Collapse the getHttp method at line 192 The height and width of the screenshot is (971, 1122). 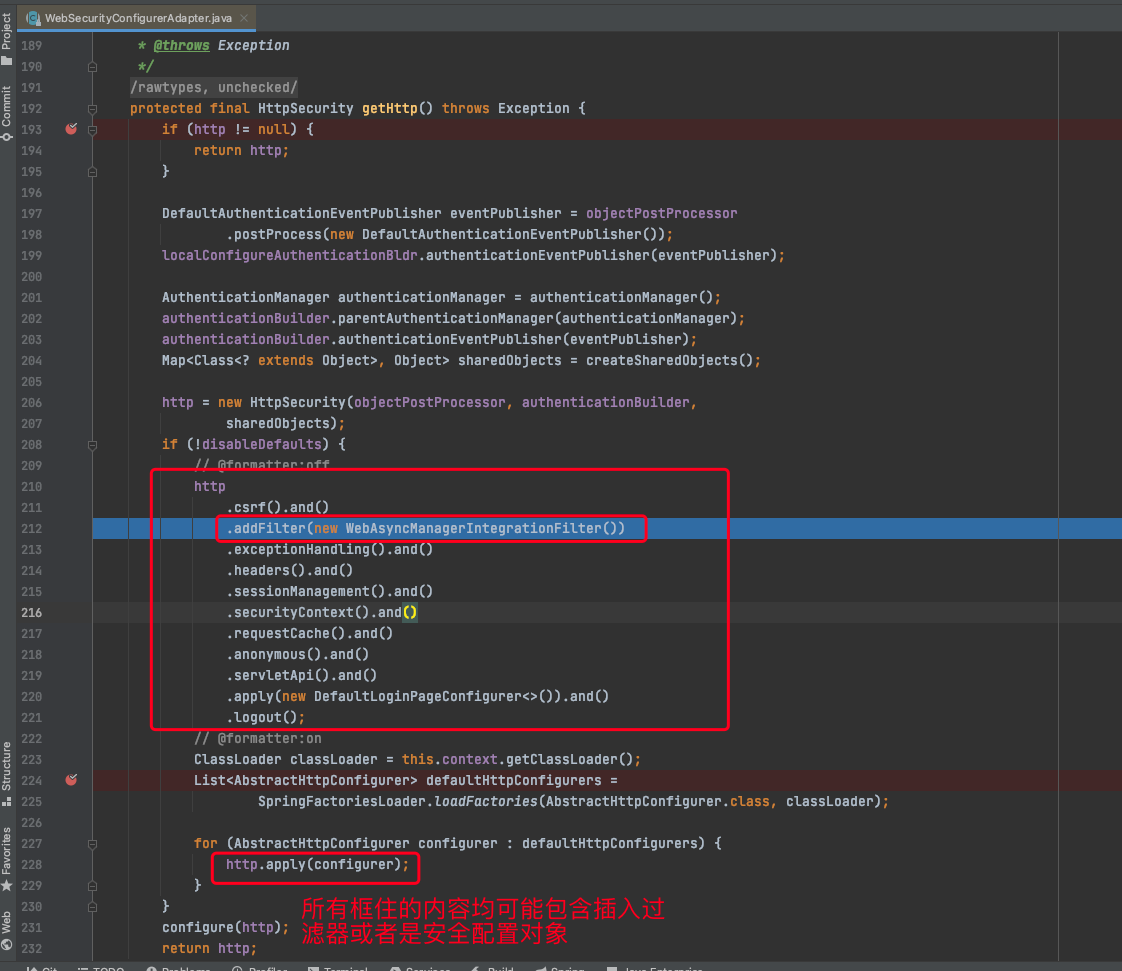coord(92,108)
